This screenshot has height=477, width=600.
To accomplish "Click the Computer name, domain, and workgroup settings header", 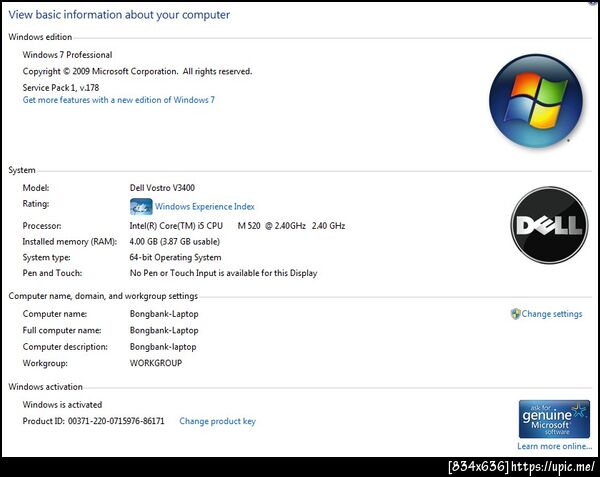I will (103, 296).
